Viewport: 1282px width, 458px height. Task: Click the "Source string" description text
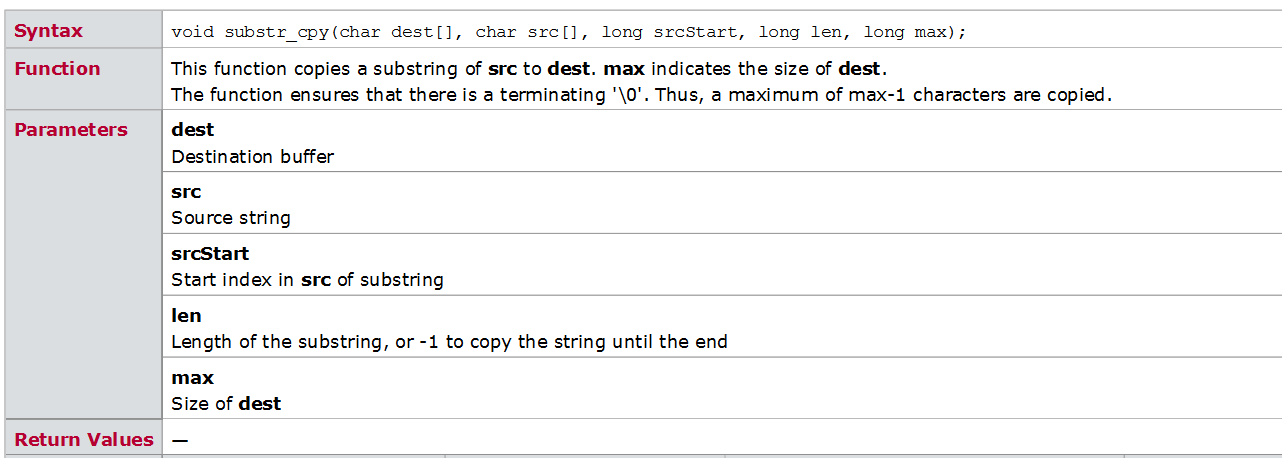click(231, 218)
